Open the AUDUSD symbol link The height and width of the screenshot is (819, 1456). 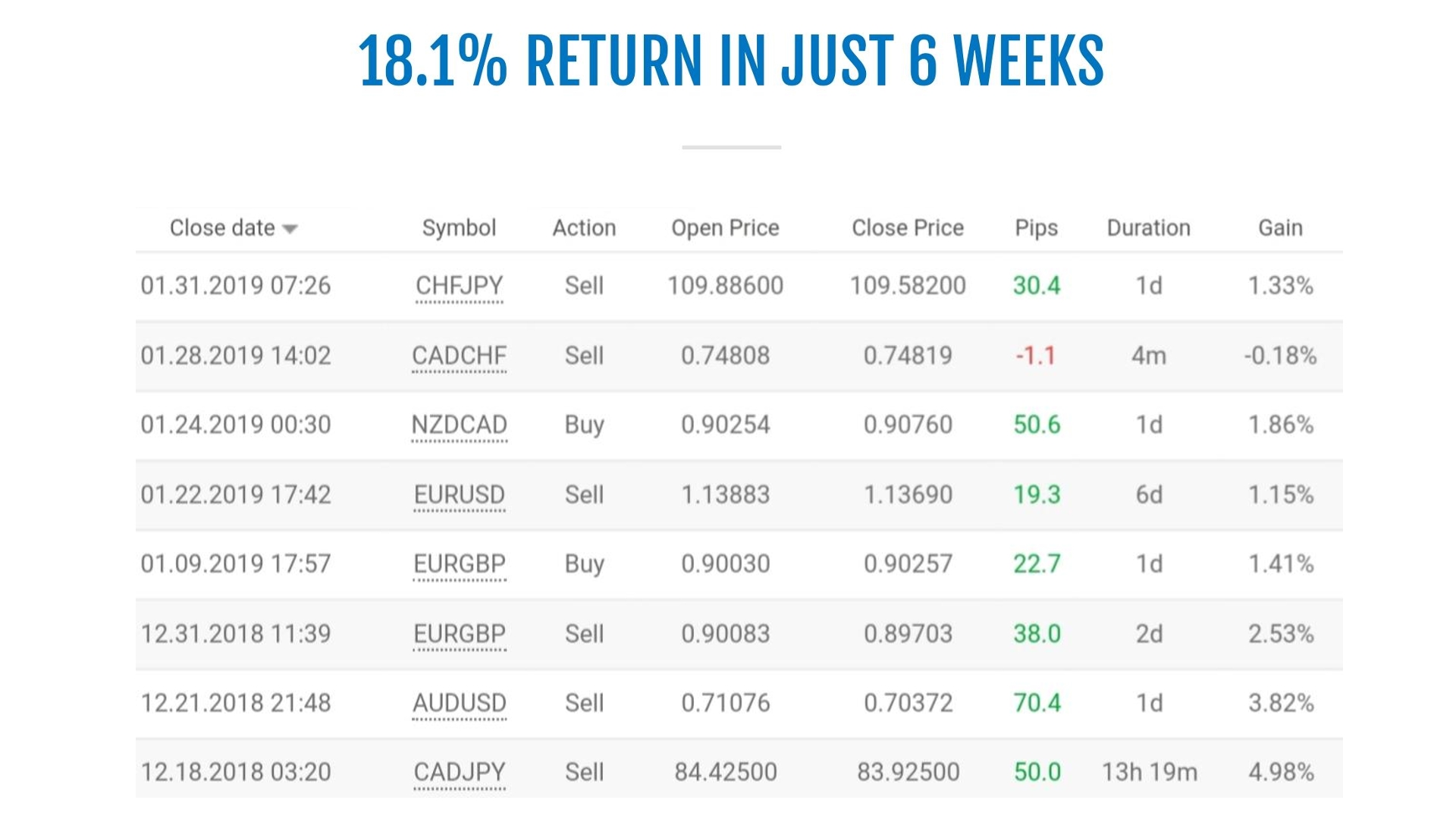[459, 703]
